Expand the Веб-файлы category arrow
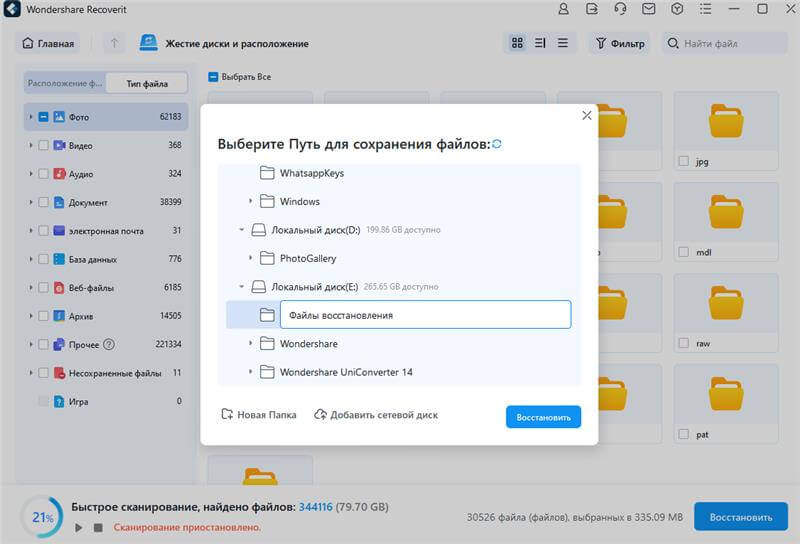 click(x=31, y=288)
